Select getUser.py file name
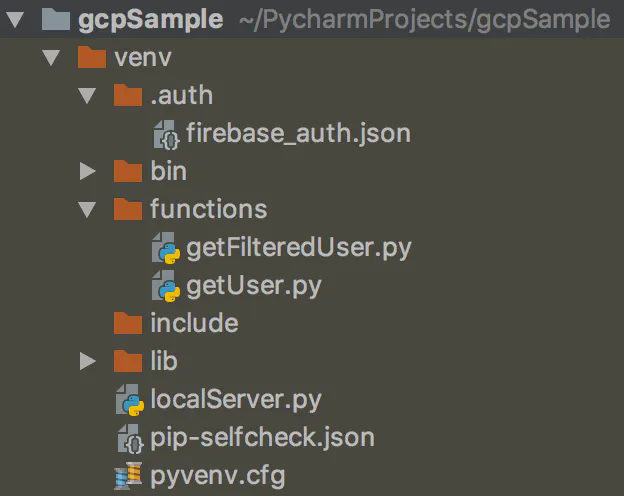 [x=254, y=287]
